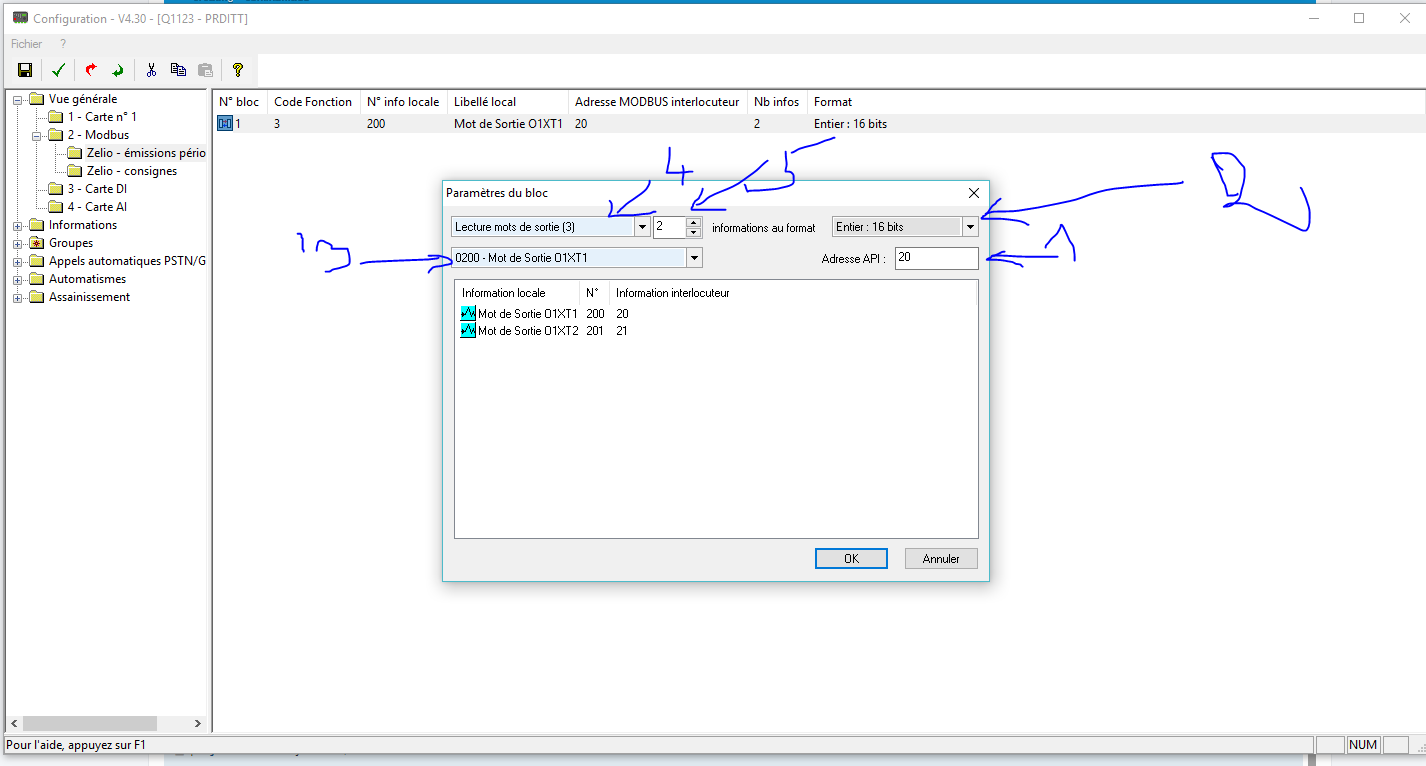
Task: Click the copy icon in toolbar
Action: [178, 70]
